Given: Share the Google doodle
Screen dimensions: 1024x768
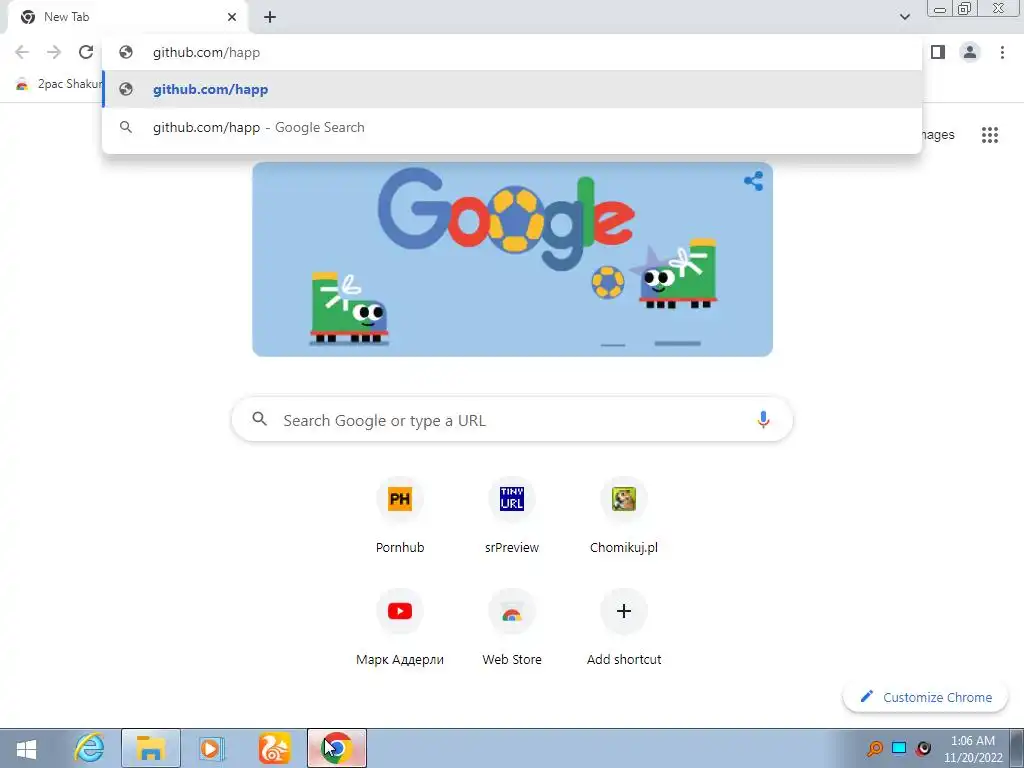Looking at the screenshot, I should (753, 181).
